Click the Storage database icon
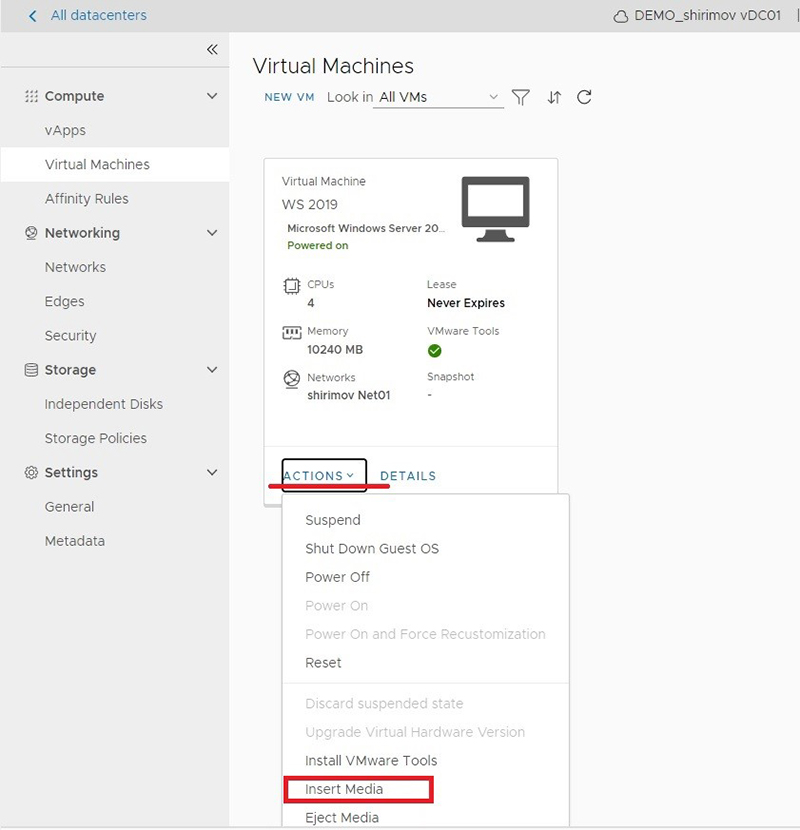The height and width of the screenshot is (830, 800). pyautogui.click(x=31, y=370)
